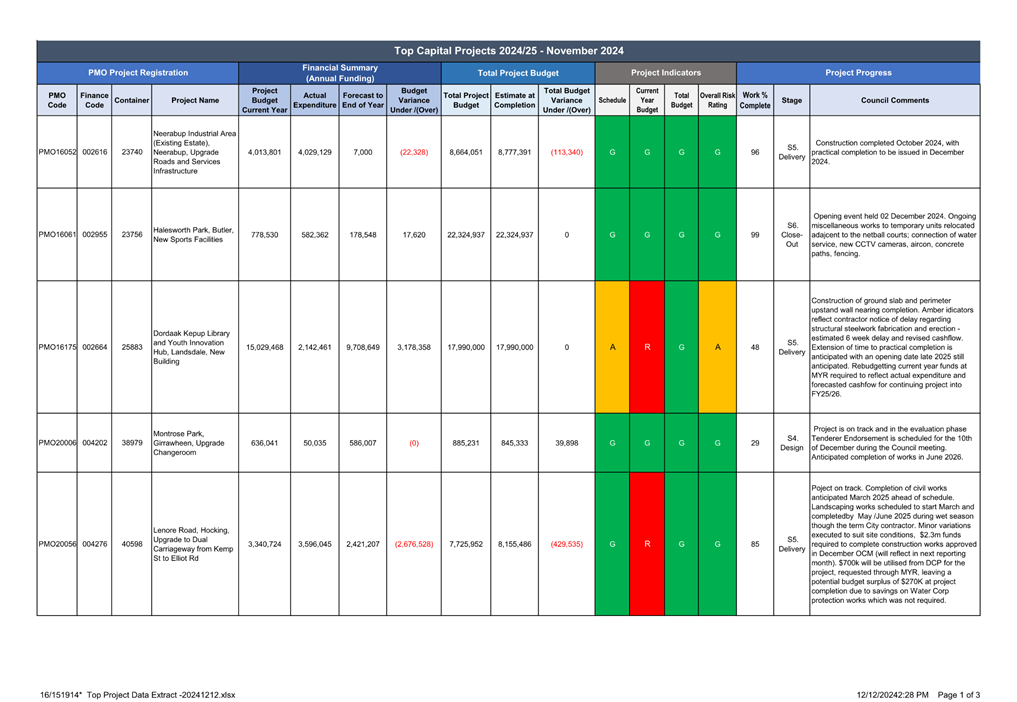This screenshot has width=1017, height=702.
Task: Click red Current Year Budget indicator for Dordaak Library
Action: 647,347
